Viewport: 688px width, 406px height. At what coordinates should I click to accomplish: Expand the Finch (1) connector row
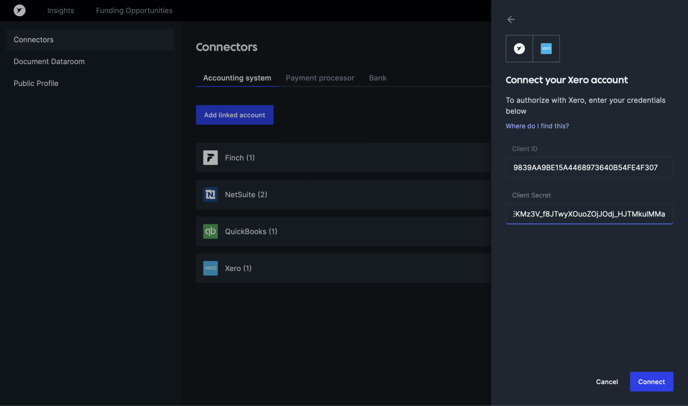point(343,158)
